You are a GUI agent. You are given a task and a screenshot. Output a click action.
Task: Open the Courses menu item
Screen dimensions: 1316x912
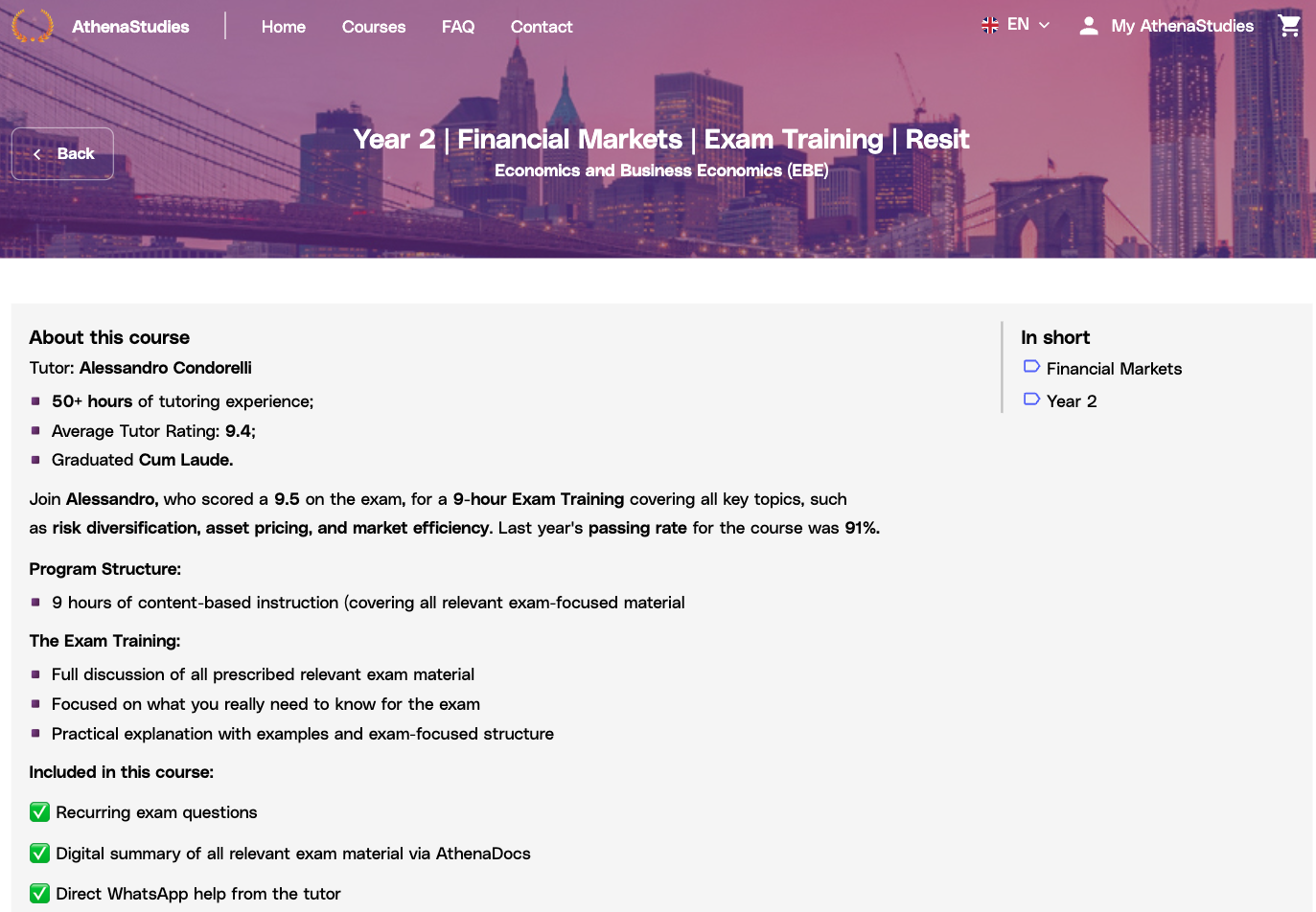[374, 27]
